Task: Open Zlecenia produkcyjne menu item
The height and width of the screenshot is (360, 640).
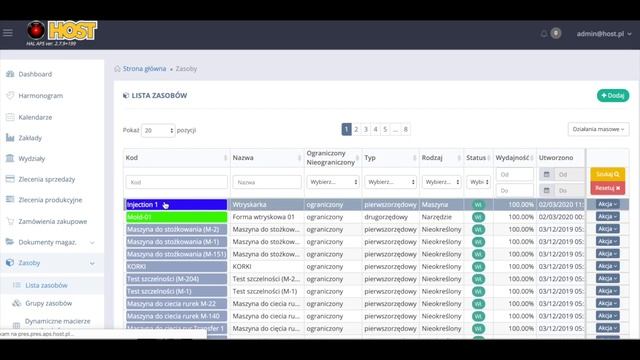Action: 50,200
